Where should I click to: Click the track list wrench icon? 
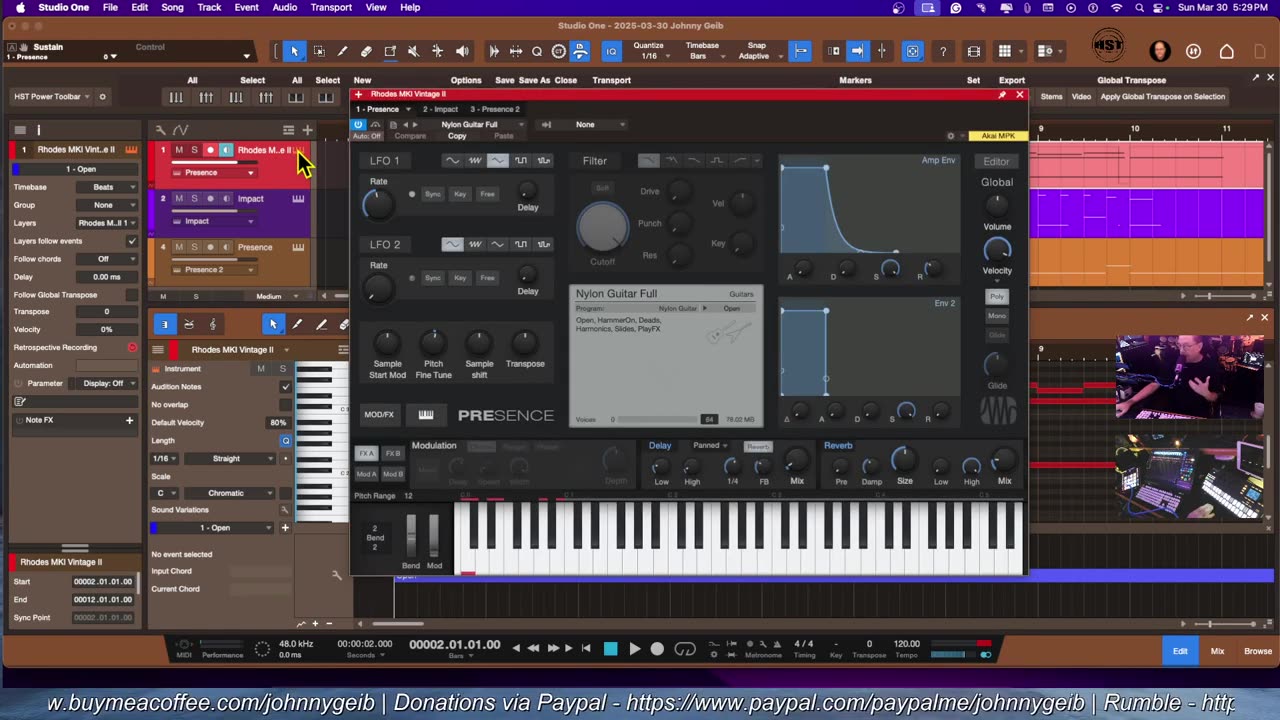tap(160, 130)
